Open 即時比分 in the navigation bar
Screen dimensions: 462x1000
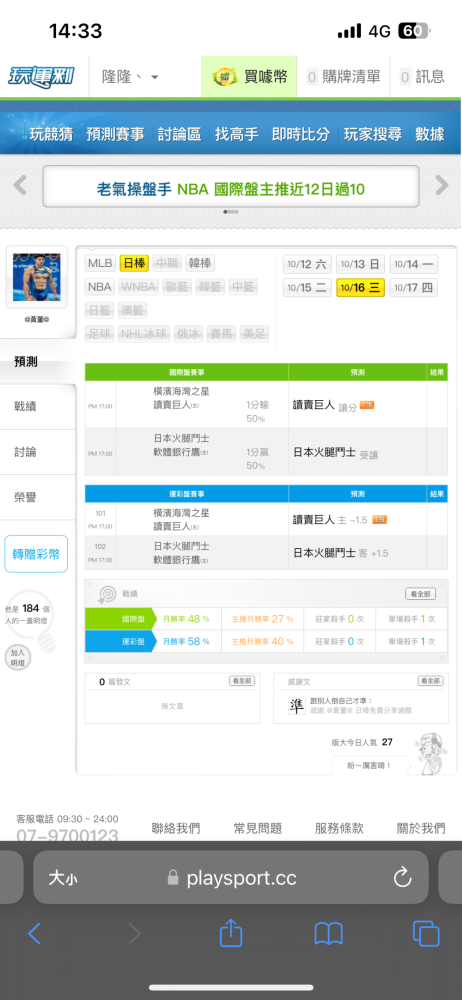tap(301, 134)
